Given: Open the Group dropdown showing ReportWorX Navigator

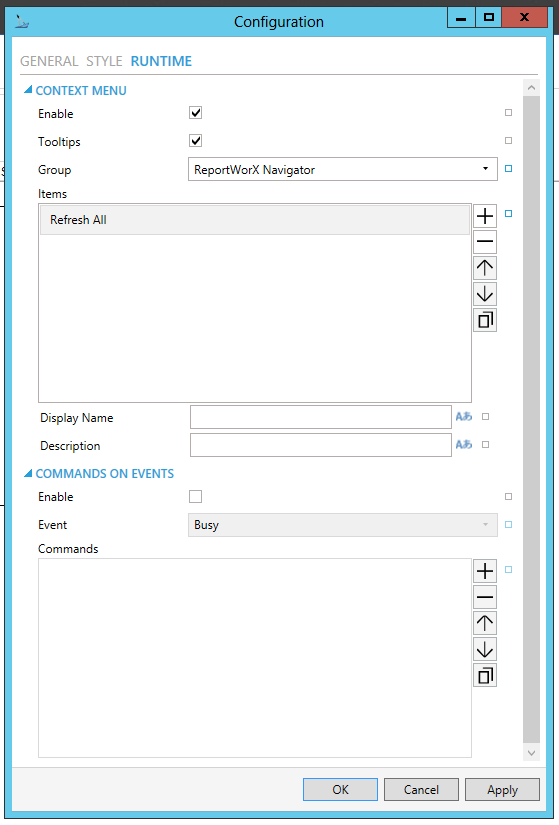Looking at the screenshot, I should click(x=343, y=169).
